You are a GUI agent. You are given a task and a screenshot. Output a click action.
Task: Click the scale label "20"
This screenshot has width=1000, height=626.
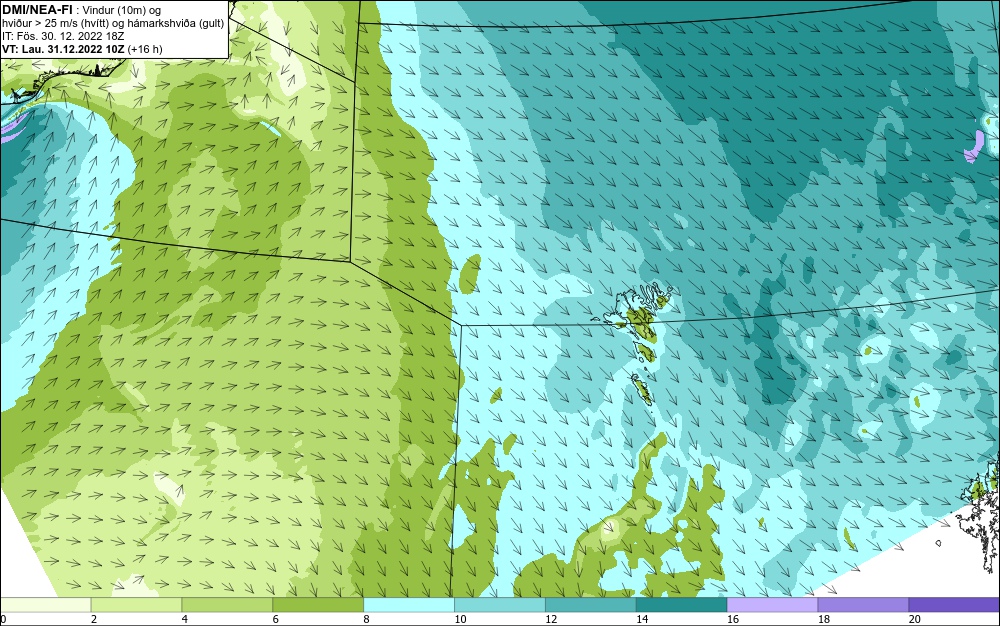click(915, 619)
